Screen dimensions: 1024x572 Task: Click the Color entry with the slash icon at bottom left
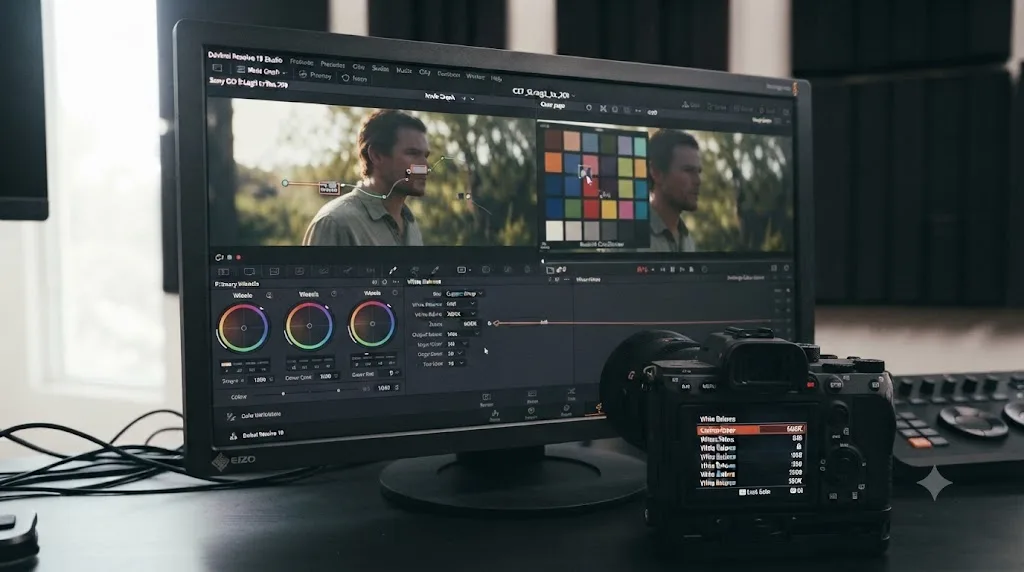pos(253,415)
